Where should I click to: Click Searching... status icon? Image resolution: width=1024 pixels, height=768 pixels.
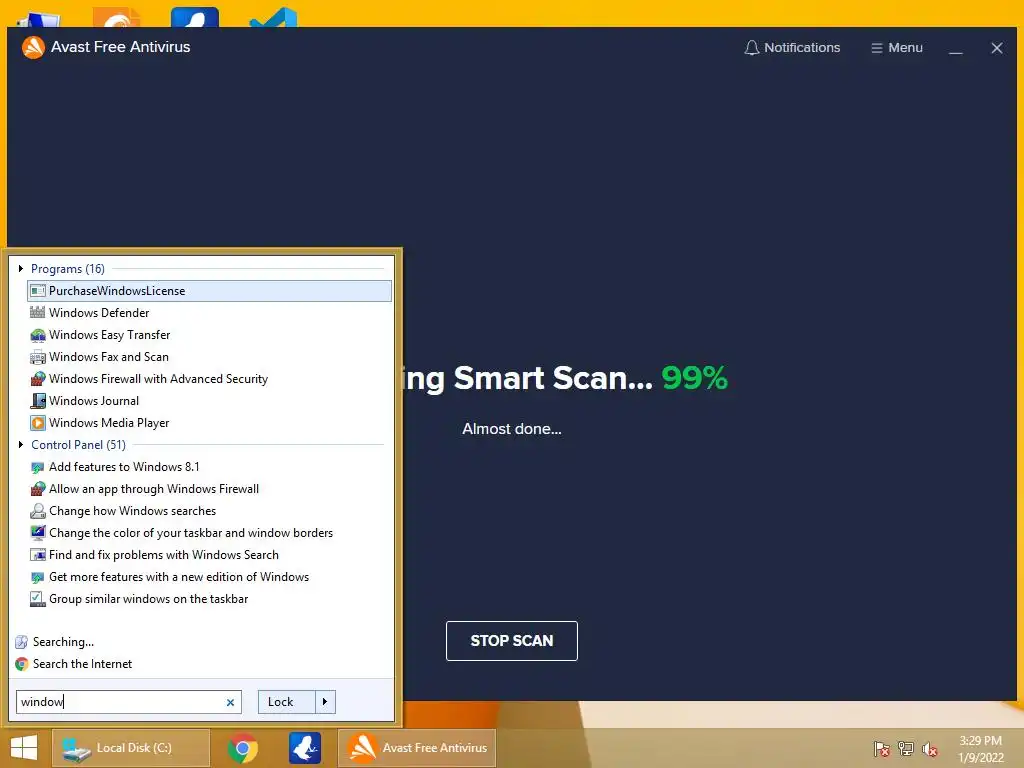click(x=22, y=642)
